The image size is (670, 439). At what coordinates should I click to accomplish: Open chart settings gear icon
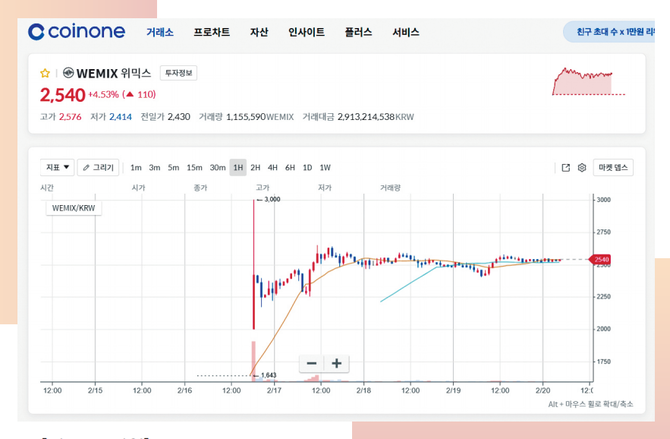[x=581, y=168]
